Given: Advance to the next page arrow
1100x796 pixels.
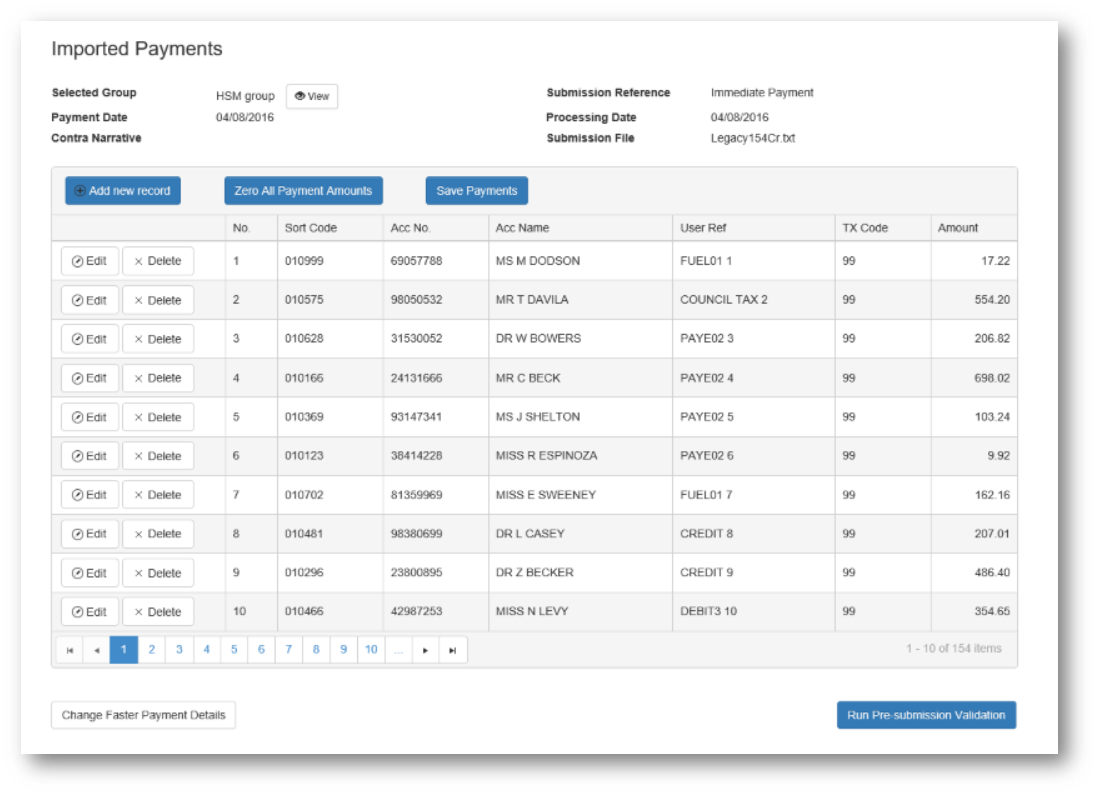Looking at the screenshot, I should 425,650.
